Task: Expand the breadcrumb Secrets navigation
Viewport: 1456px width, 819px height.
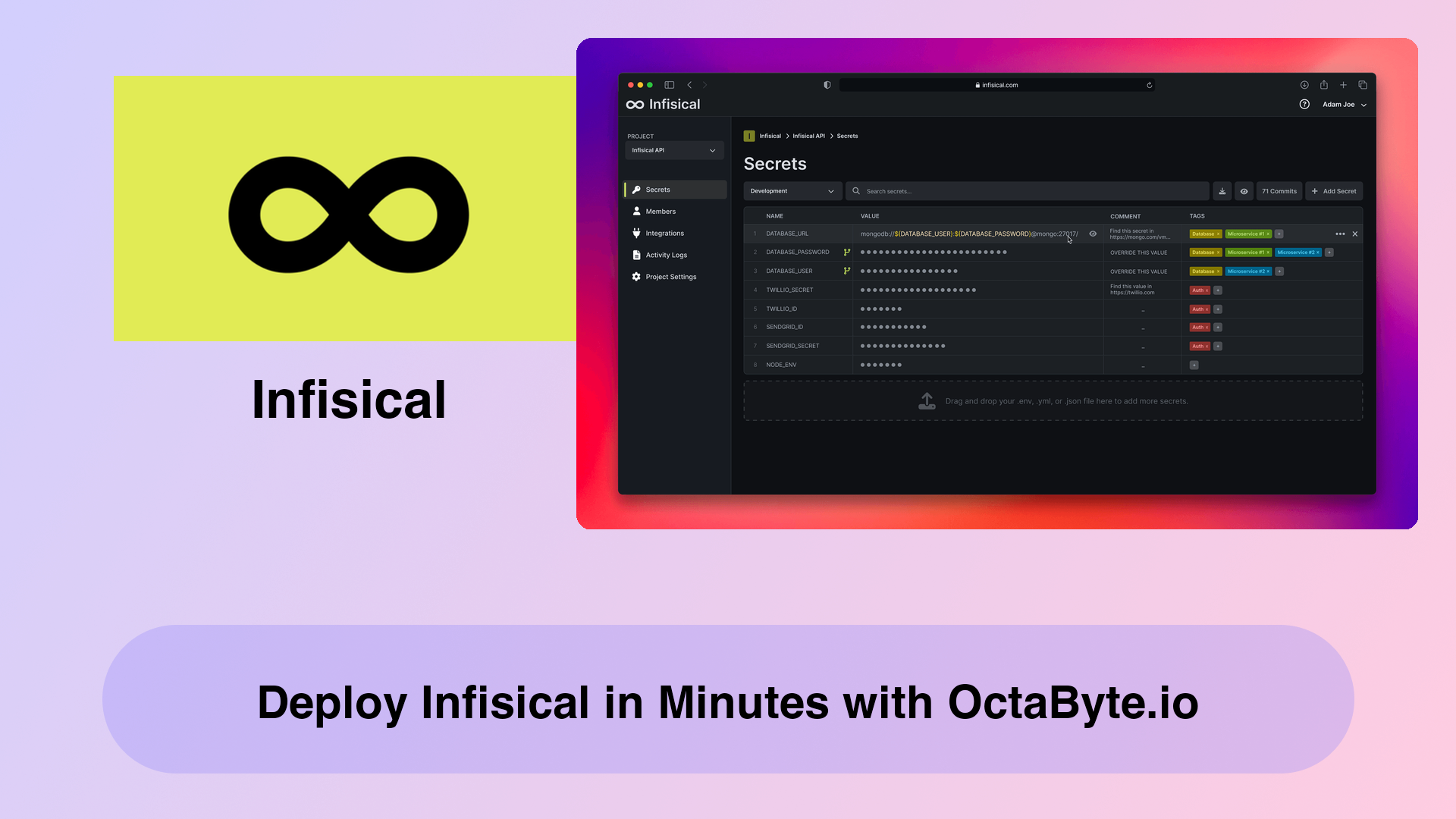Action: tap(847, 135)
